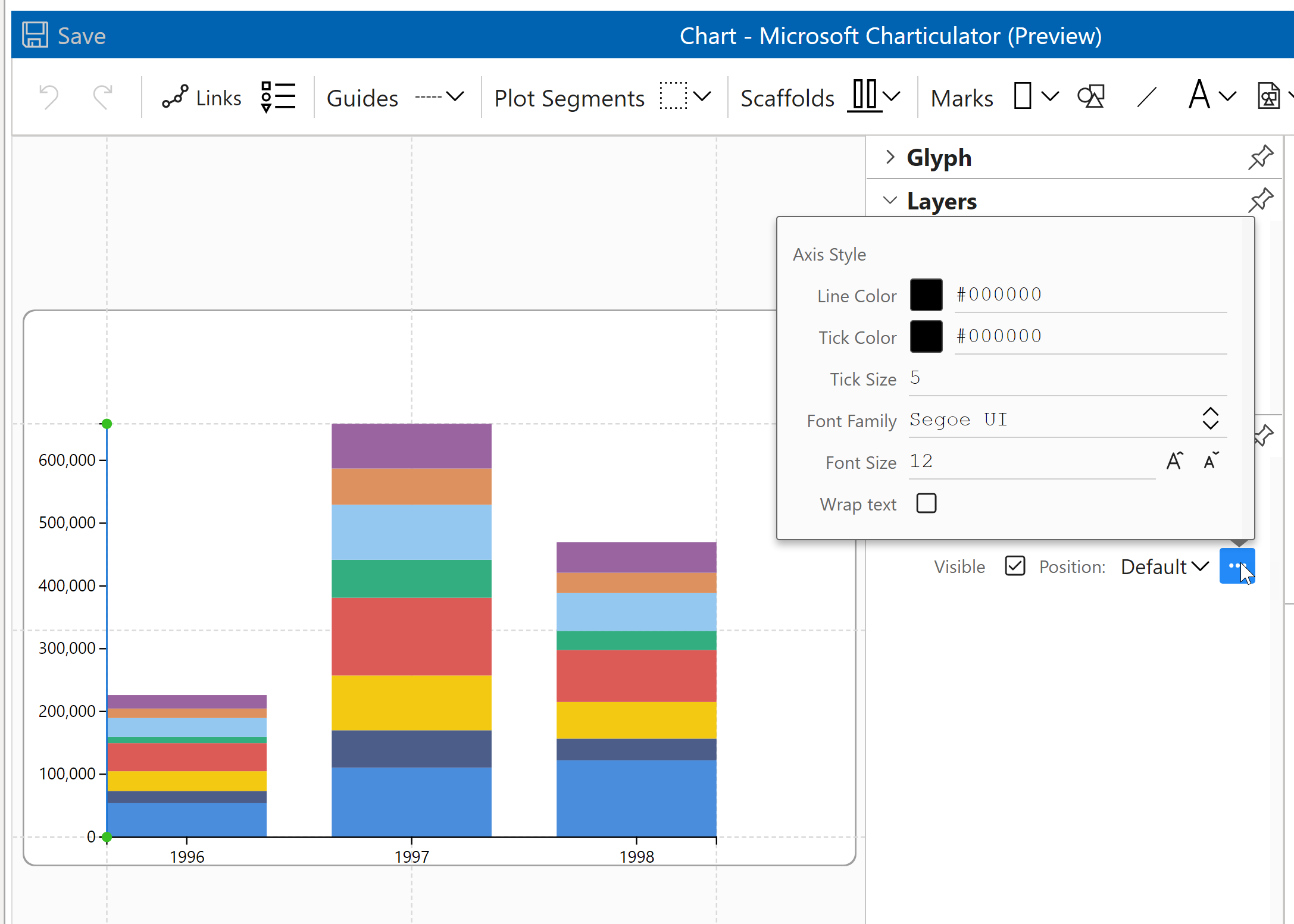The image size is (1294, 924).
Task: Select the symbol mark tool
Action: pos(1091,96)
